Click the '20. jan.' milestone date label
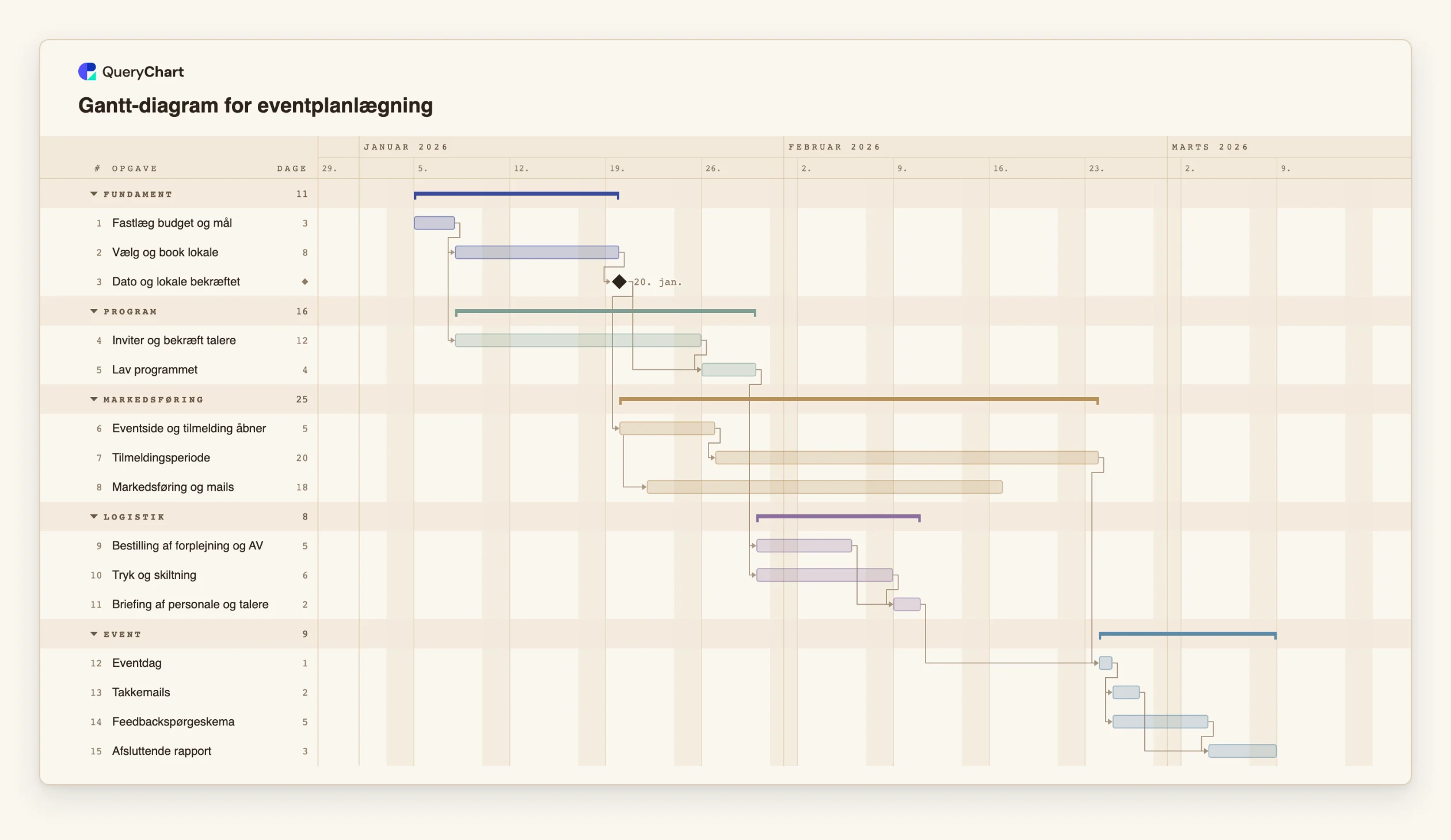The image size is (1451, 840). pos(657,282)
